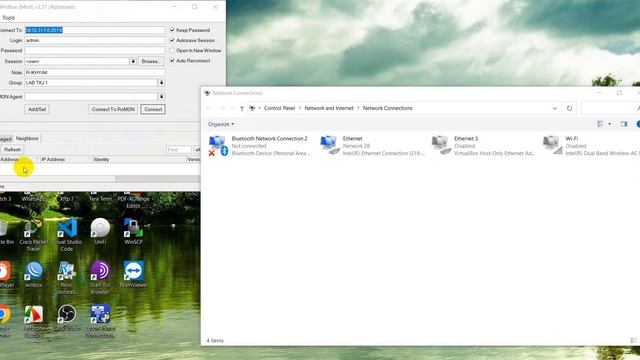Open the PDF-XChange Editor desktop shortcut
Screen dimensions: 640x360
tap(133, 200)
